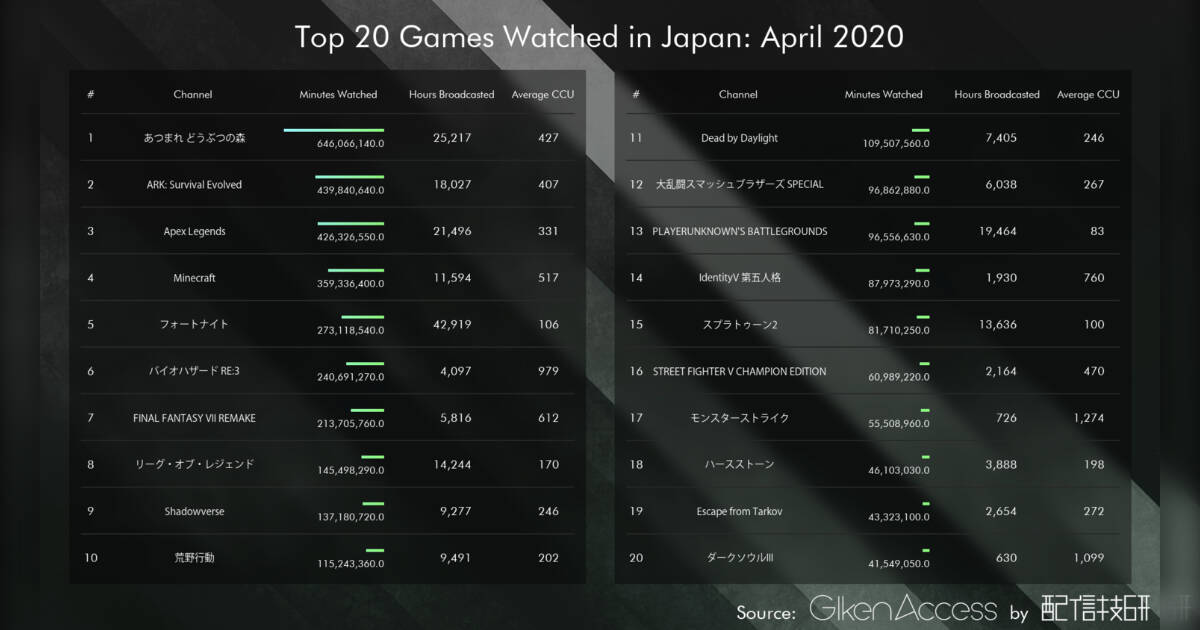Click the Top 20 Games Watched title
This screenshot has width=1200, height=630.
(x=599, y=38)
